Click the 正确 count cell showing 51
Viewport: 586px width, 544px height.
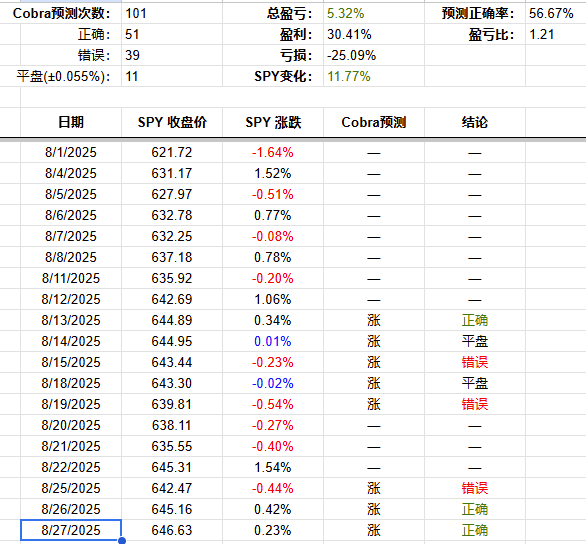tap(172, 34)
